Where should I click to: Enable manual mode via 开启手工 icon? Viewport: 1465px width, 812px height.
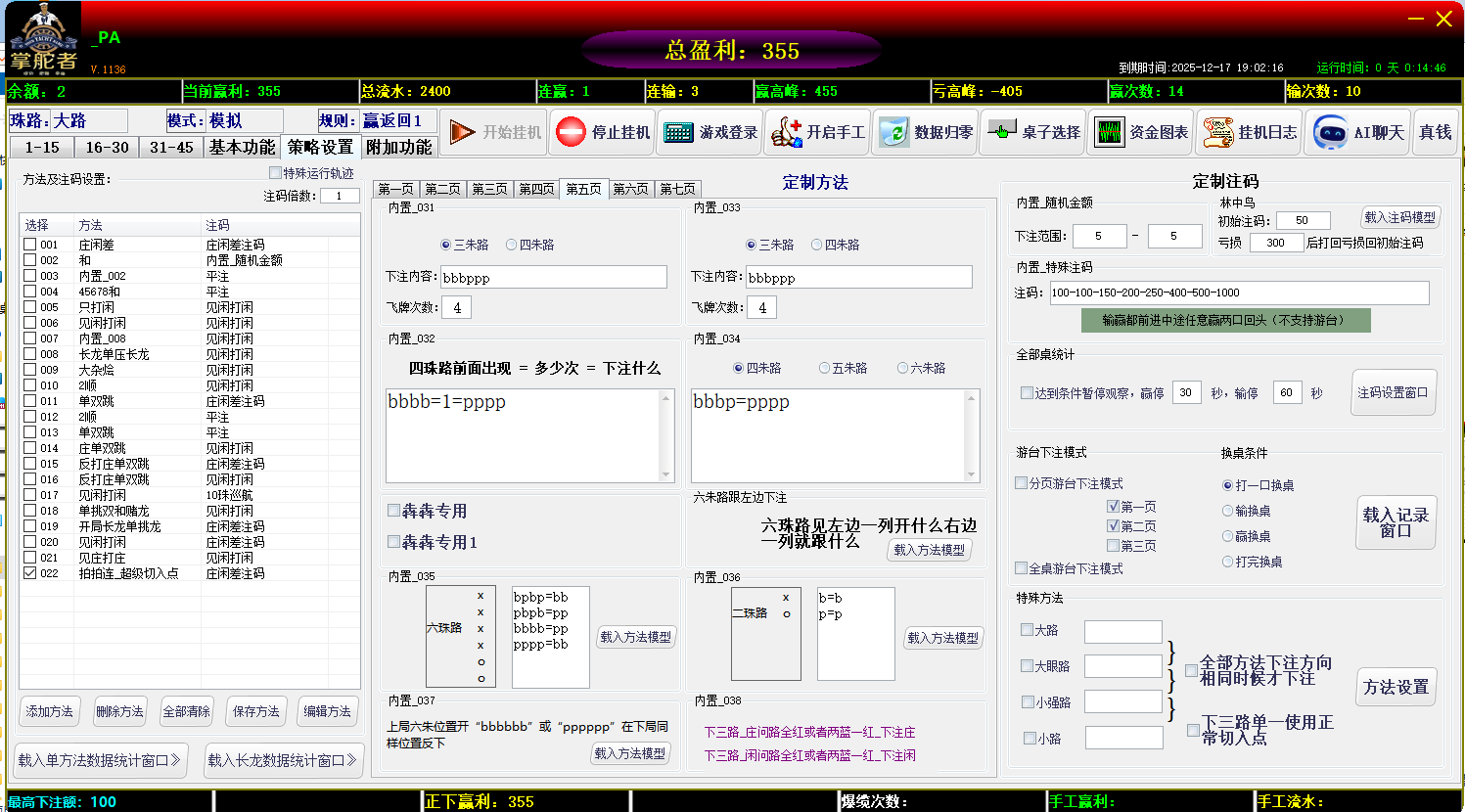point(785,132)
